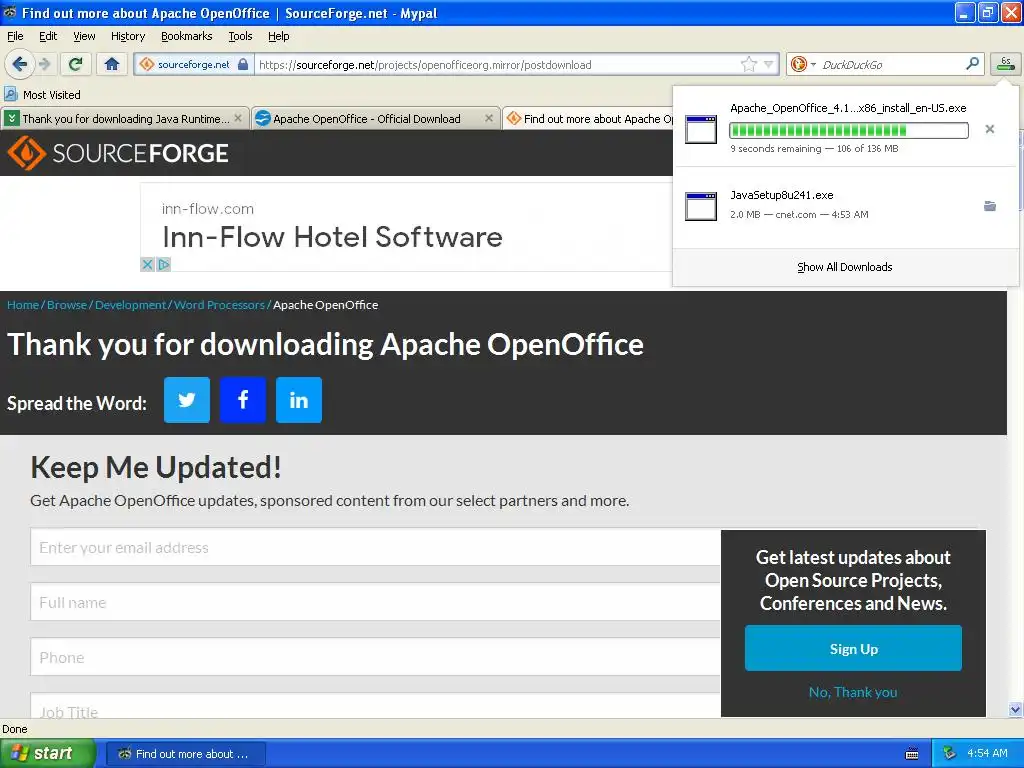Click the sourceforge.net site identity icon

click(x=147, y=64)
